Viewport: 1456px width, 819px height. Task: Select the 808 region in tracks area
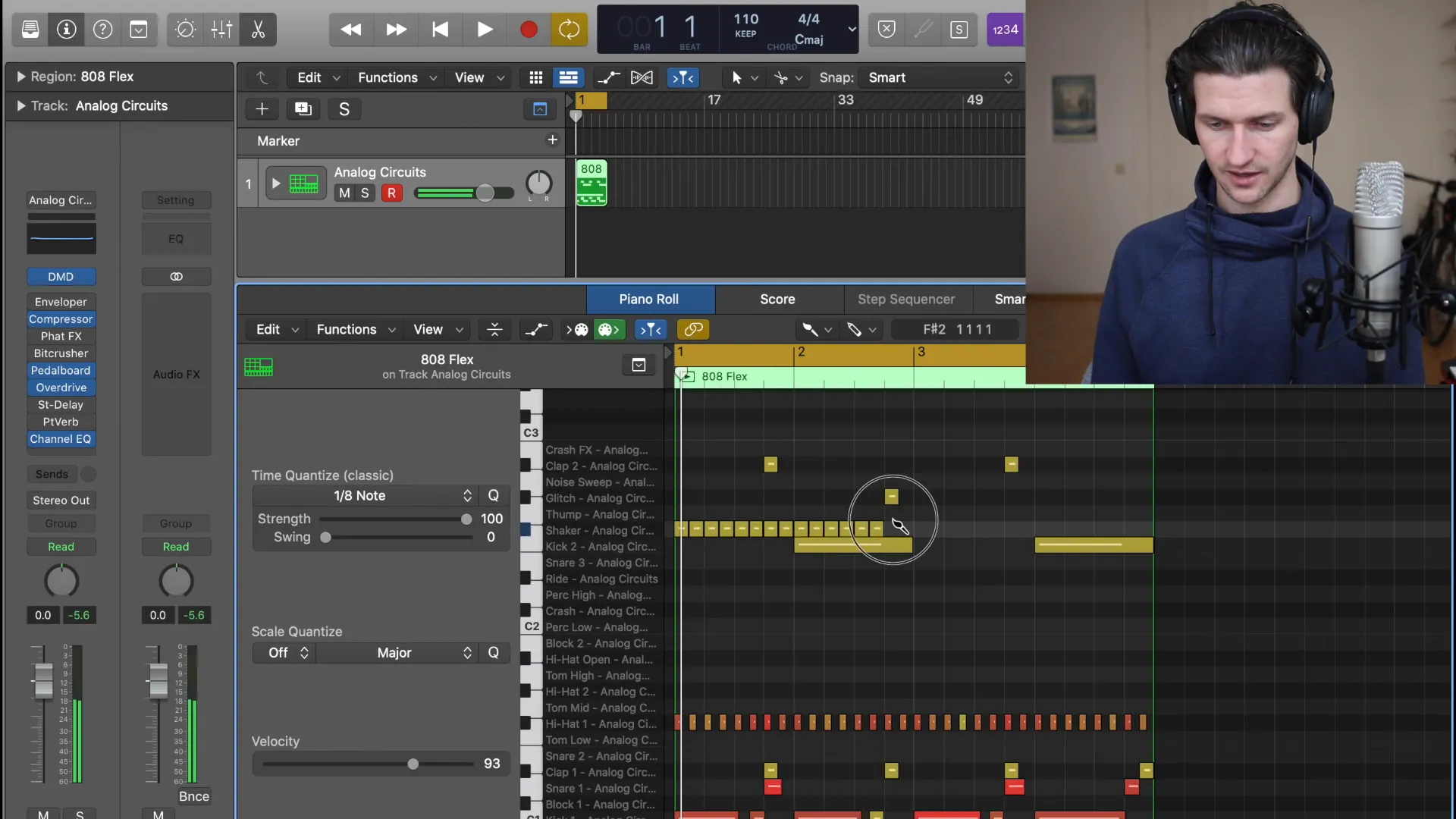[591, 183]
